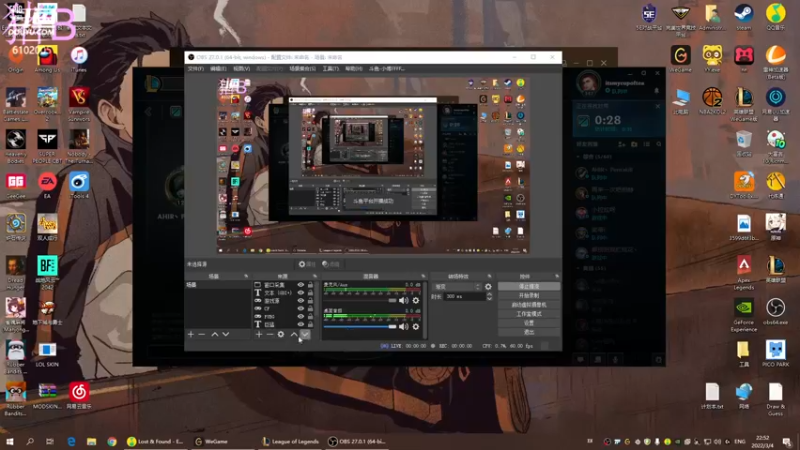
Task: Open the Origin desktop icon
Action: (15, 59)
